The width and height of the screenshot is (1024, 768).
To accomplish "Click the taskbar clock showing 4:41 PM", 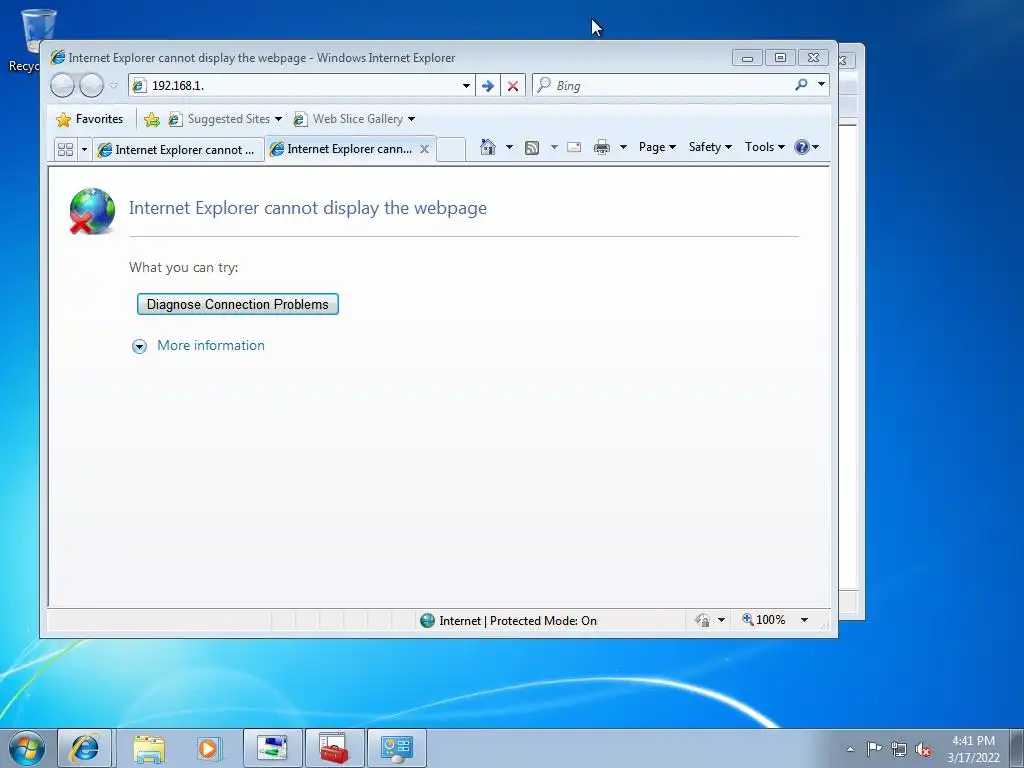I will click(973, 749).
